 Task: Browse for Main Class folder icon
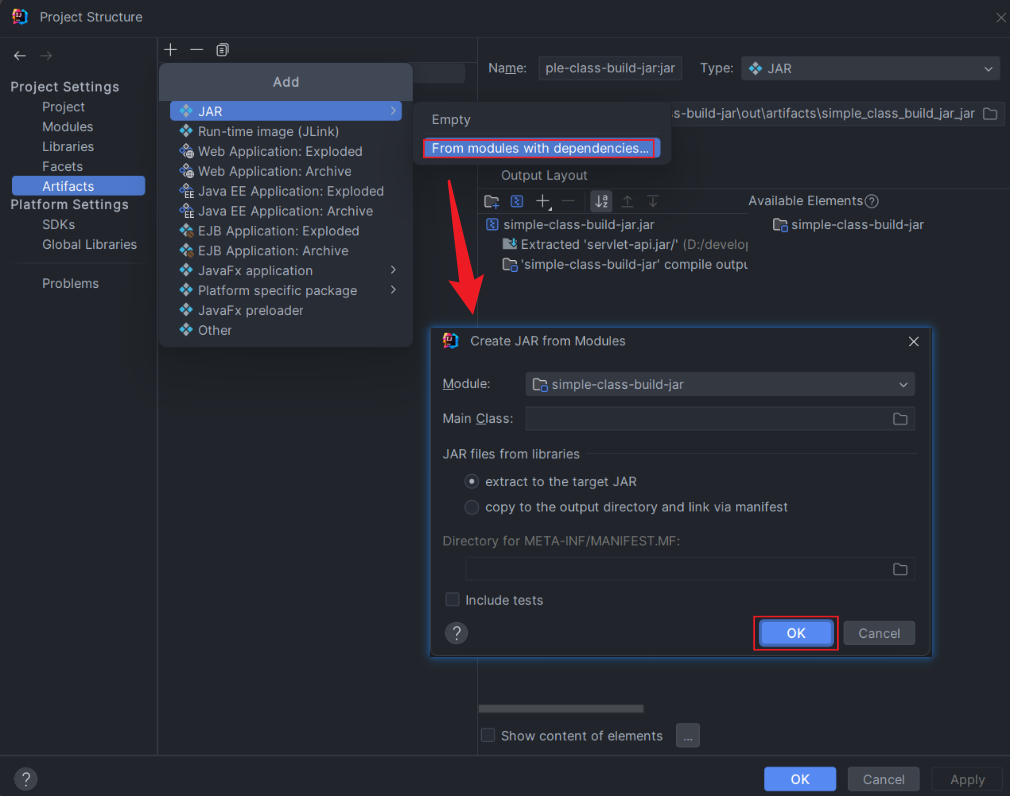[x=900, y=419]
